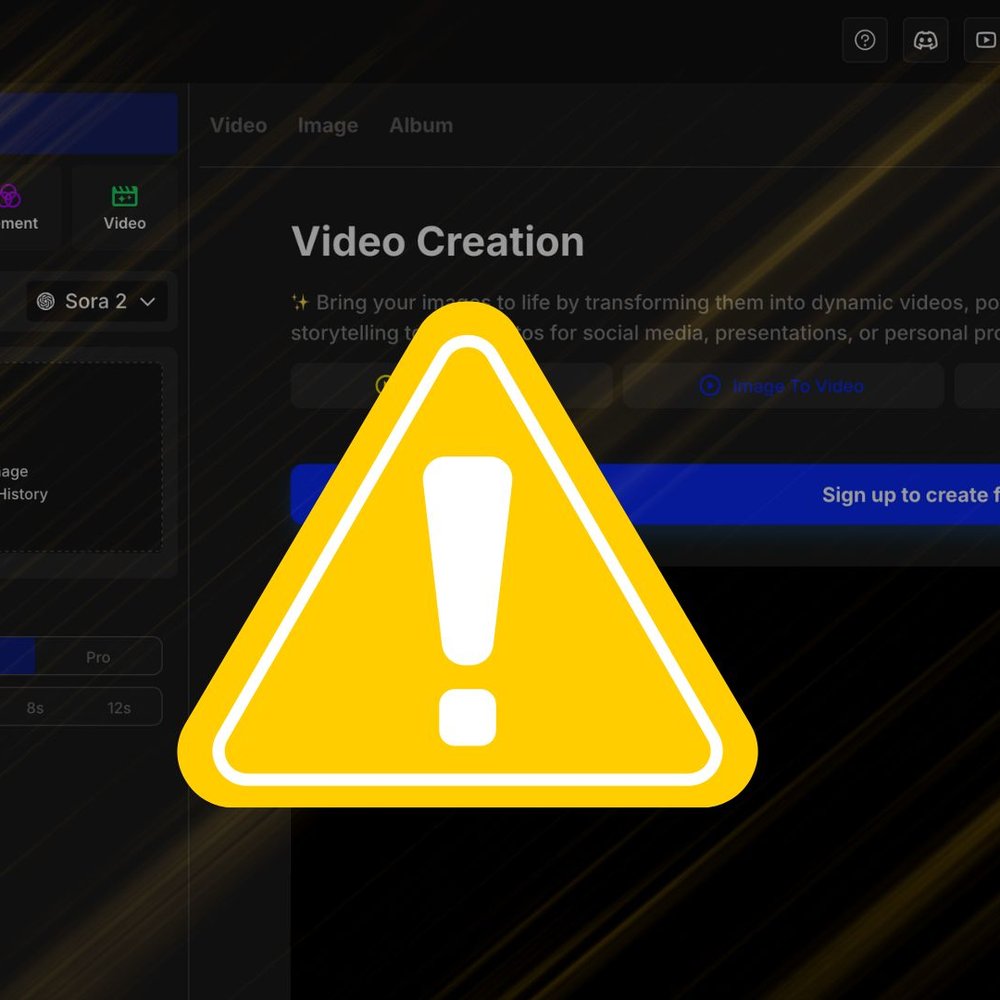The image size is (1000, 1000).
Task: Click the play icon on Image To Video
Action: (x=710, y=386)
